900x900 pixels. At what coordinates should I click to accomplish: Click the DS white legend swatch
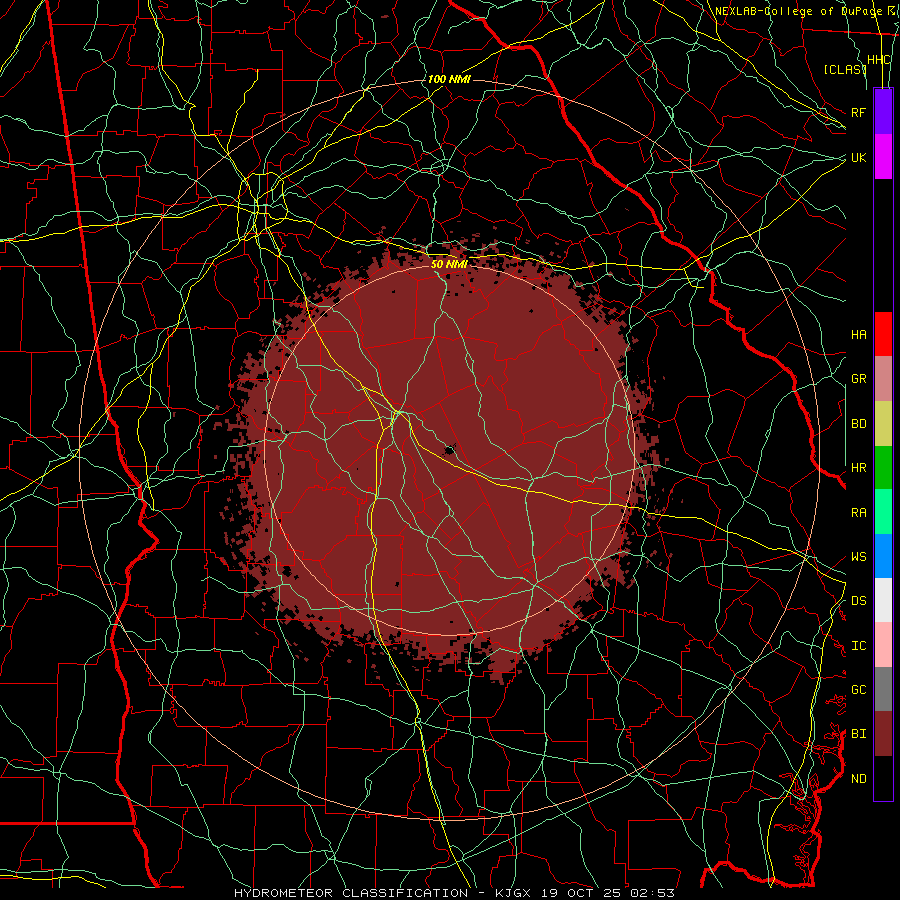click(883, 600)
